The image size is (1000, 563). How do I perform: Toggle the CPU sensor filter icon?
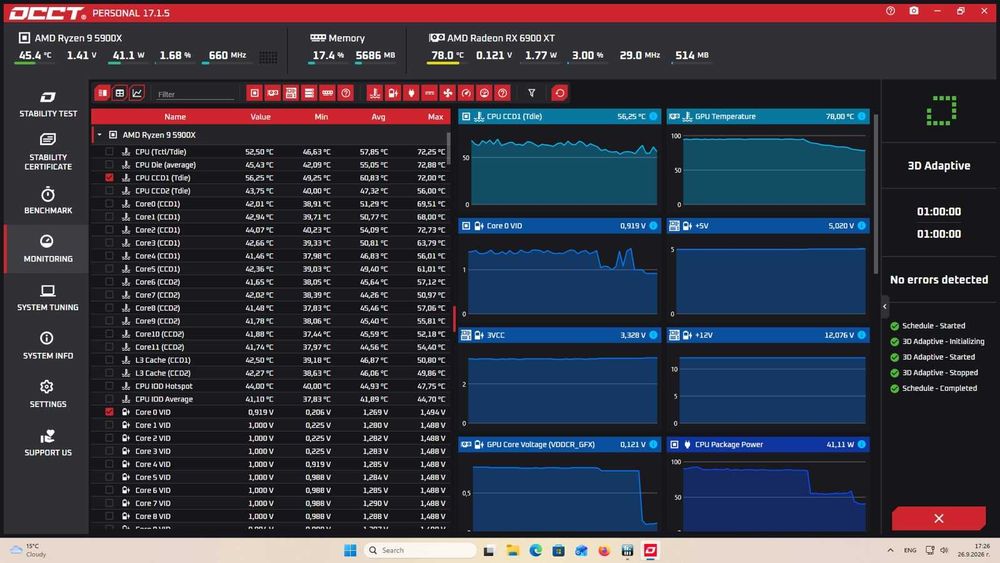coord(254,93)
